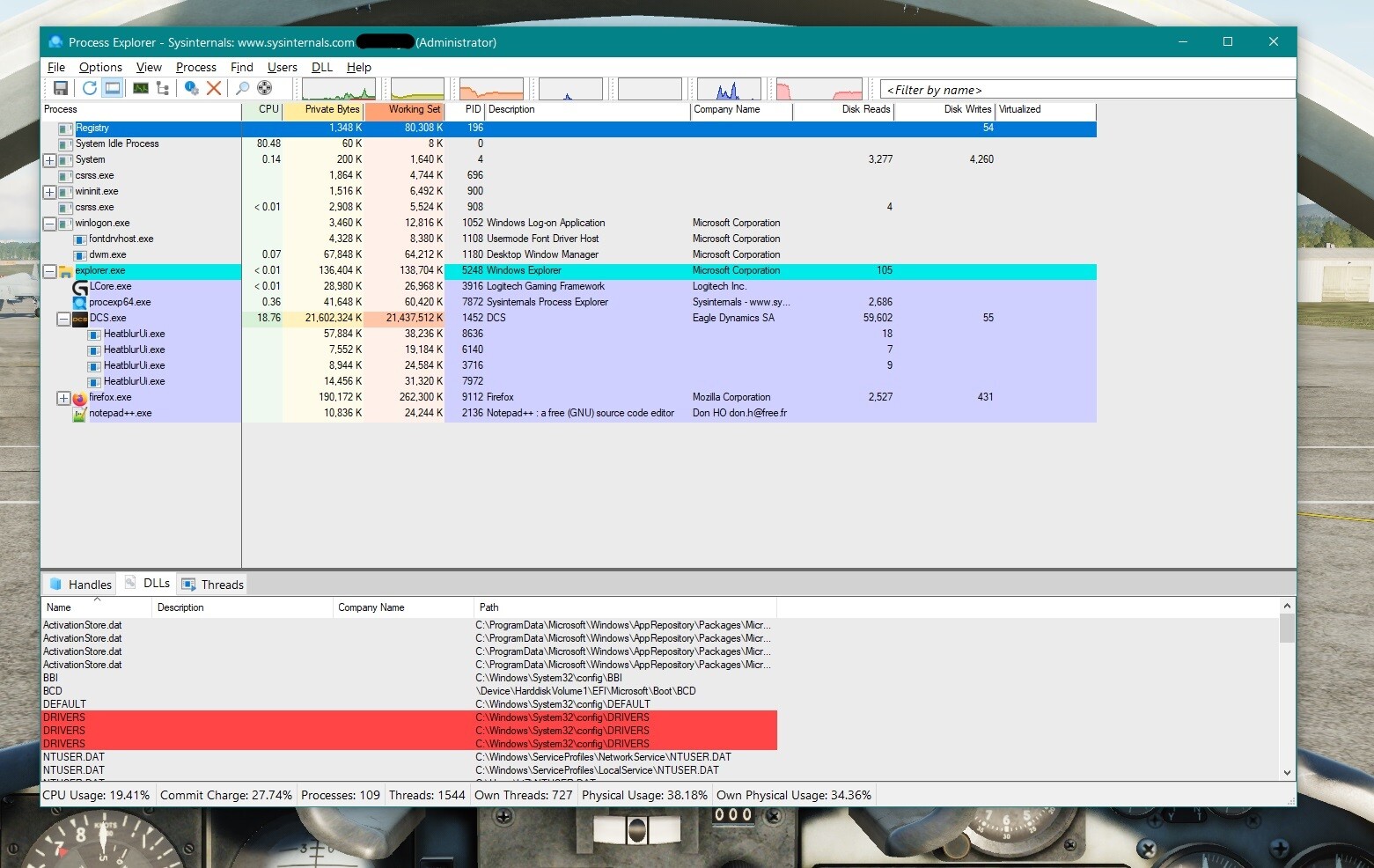Click the pink disk activity mini graph
The image size is (1374, 868).
tap(819, 89)
